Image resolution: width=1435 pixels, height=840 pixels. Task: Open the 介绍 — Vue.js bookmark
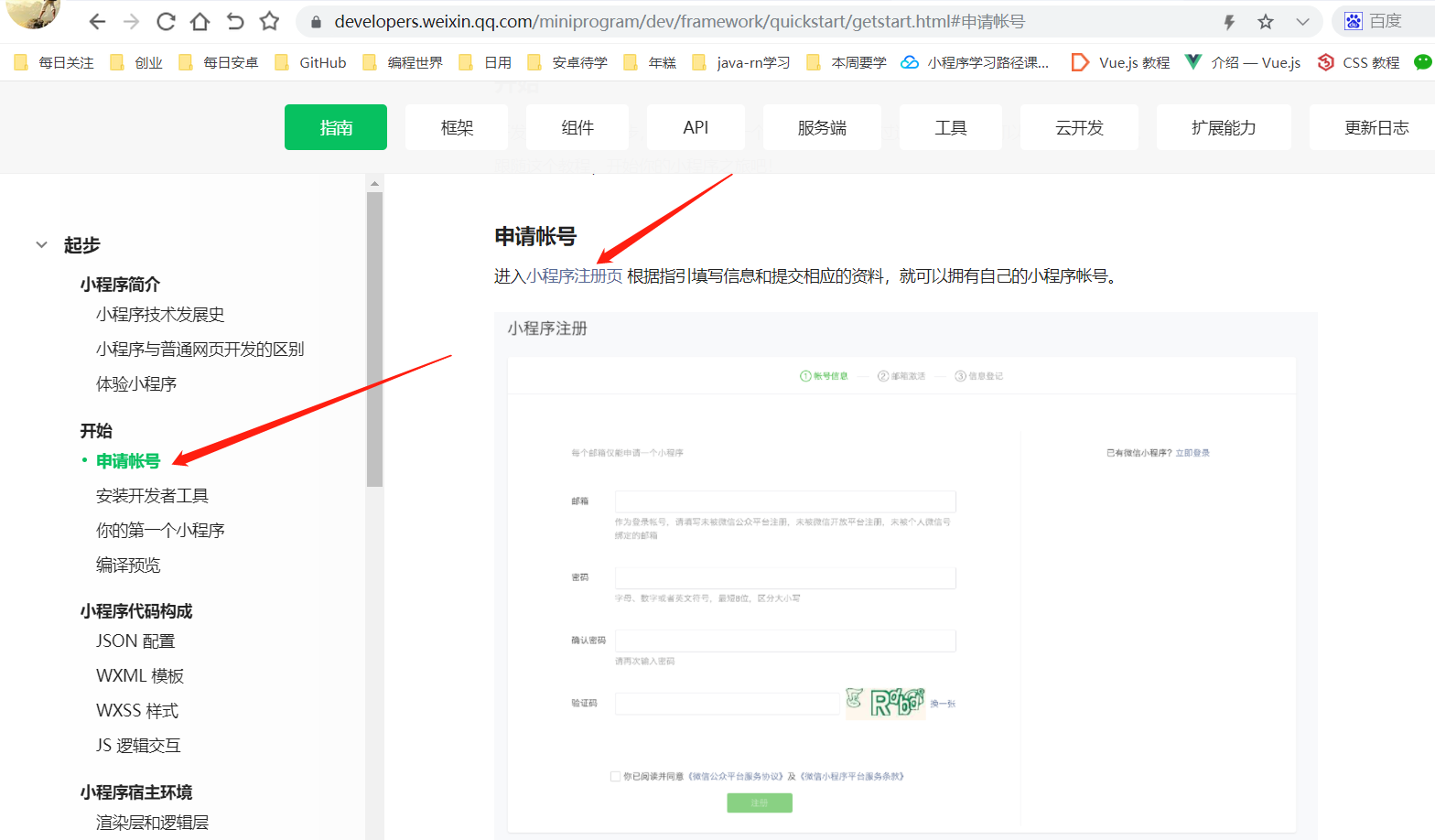tap(1243, 62)
